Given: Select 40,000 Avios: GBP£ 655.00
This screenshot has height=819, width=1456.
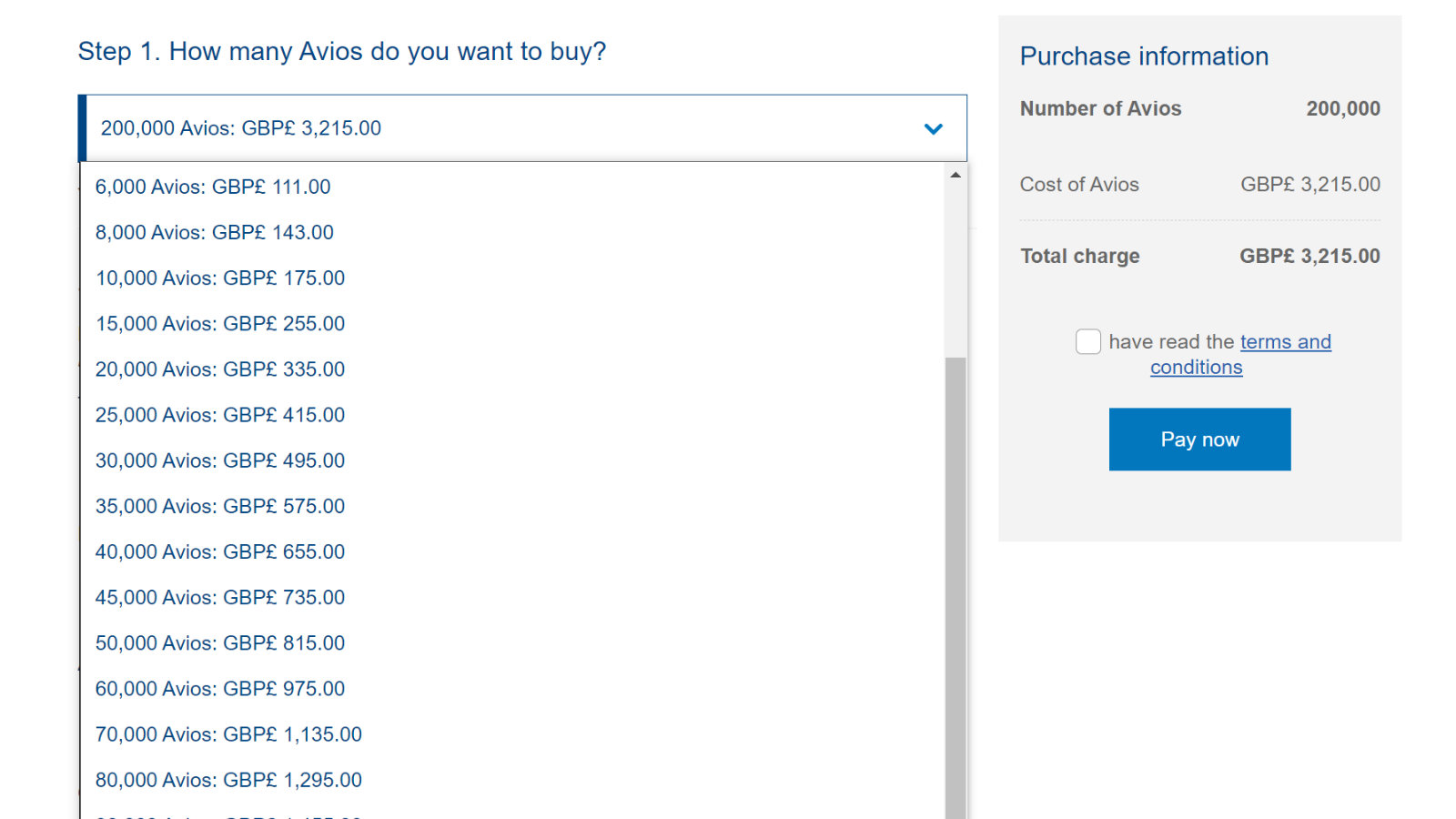Looking at the screenshot, I should 513,551.
